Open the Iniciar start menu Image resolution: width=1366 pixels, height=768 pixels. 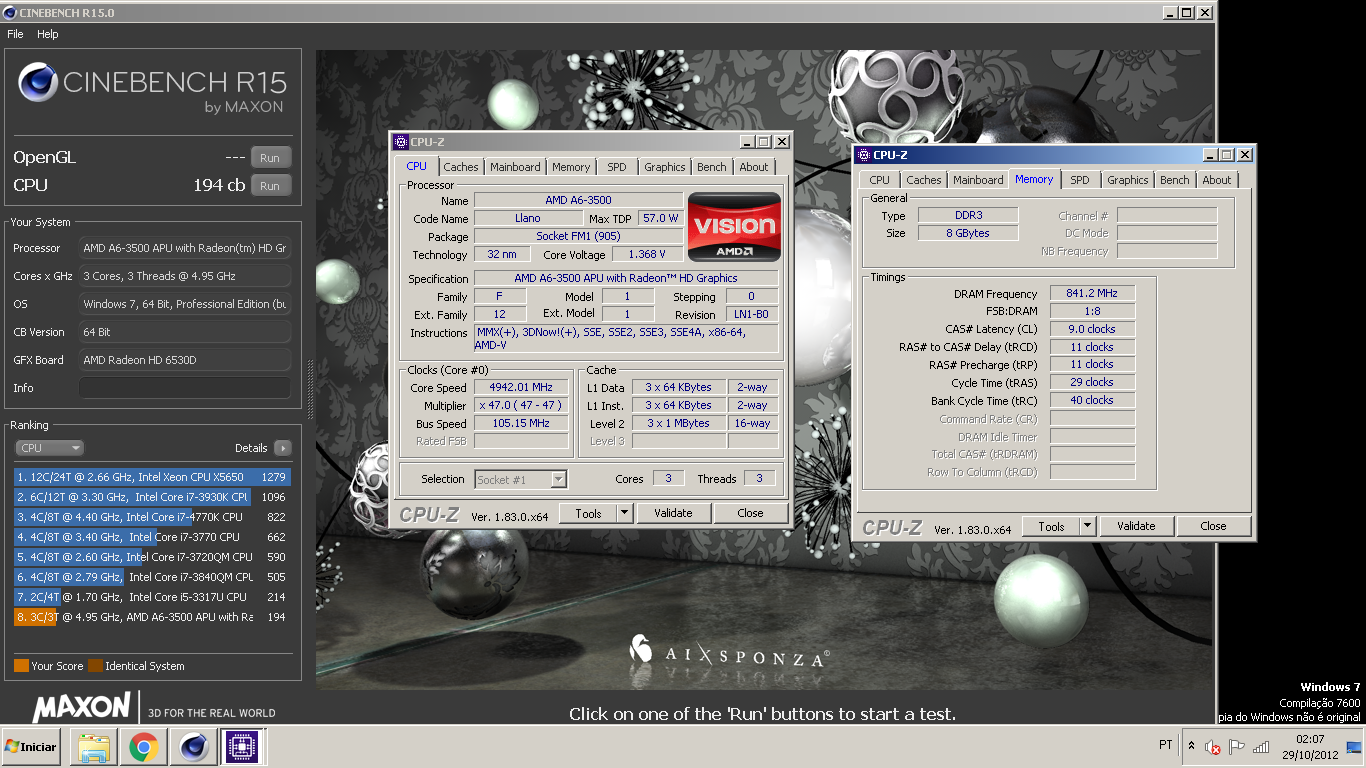pyautogui.click(x=31, y=747)
